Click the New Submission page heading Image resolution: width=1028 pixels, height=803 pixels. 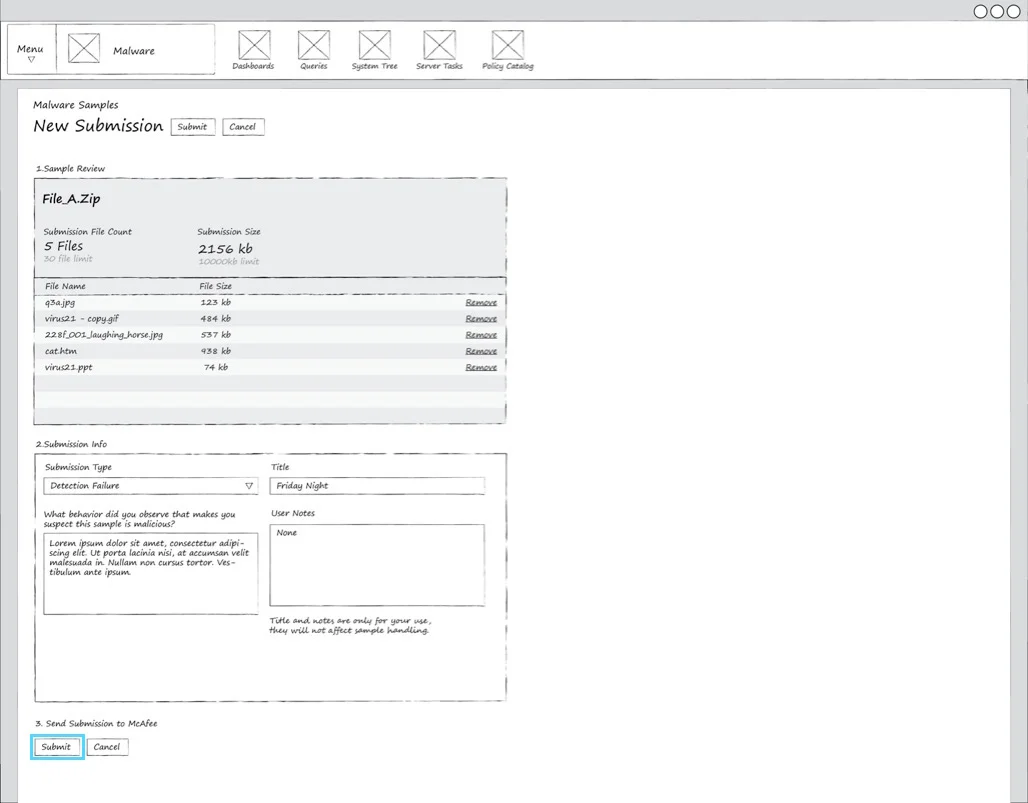98,126
